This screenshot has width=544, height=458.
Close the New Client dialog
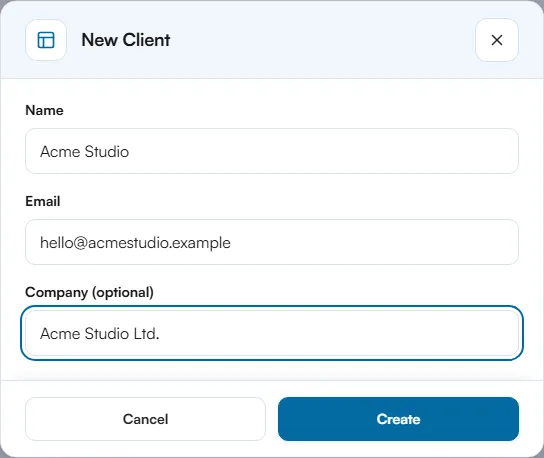click(497, 40)
